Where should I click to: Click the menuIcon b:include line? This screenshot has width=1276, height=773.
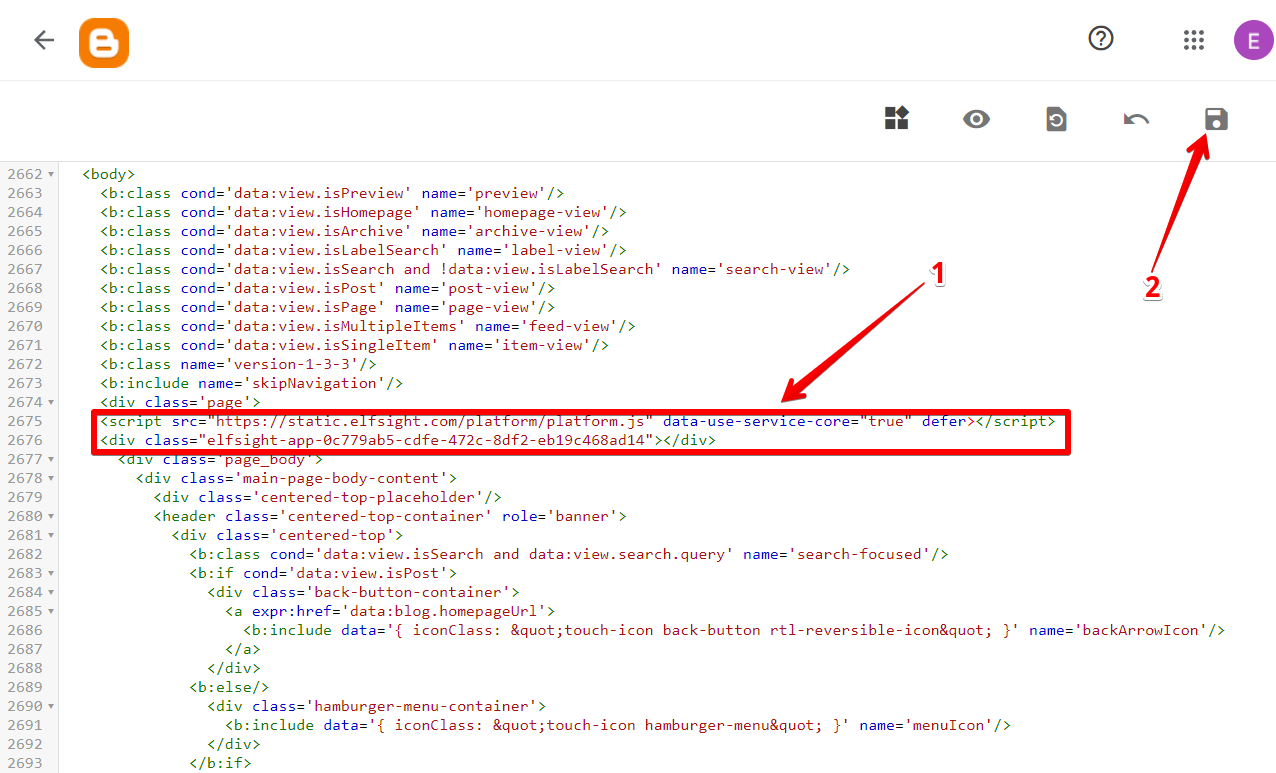(x=619, y=725)
